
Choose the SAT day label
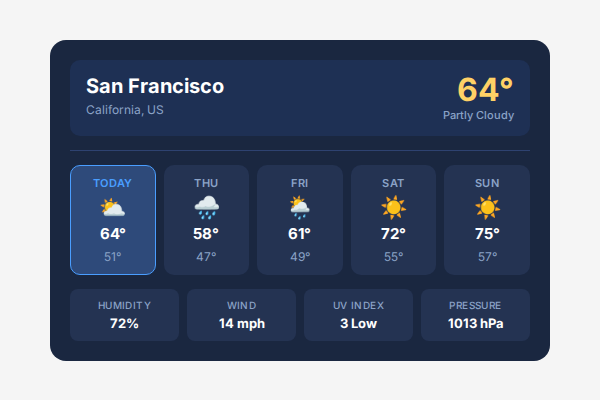pyautogui.click(x=393, y=183)
